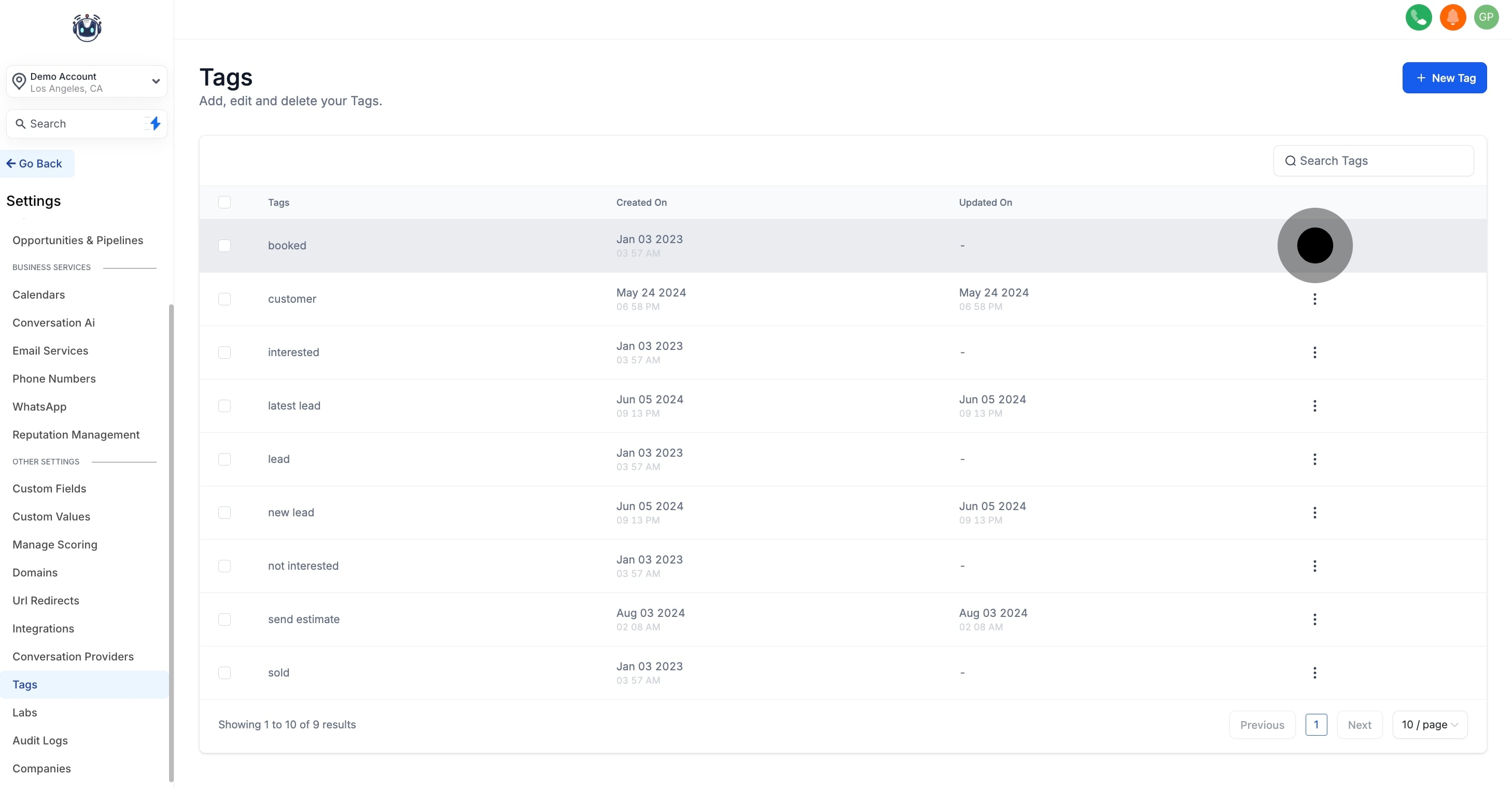Open the three-dot menu for customer tag
This screenshot has width=1512, height=789.
[x=1314, y=299]
